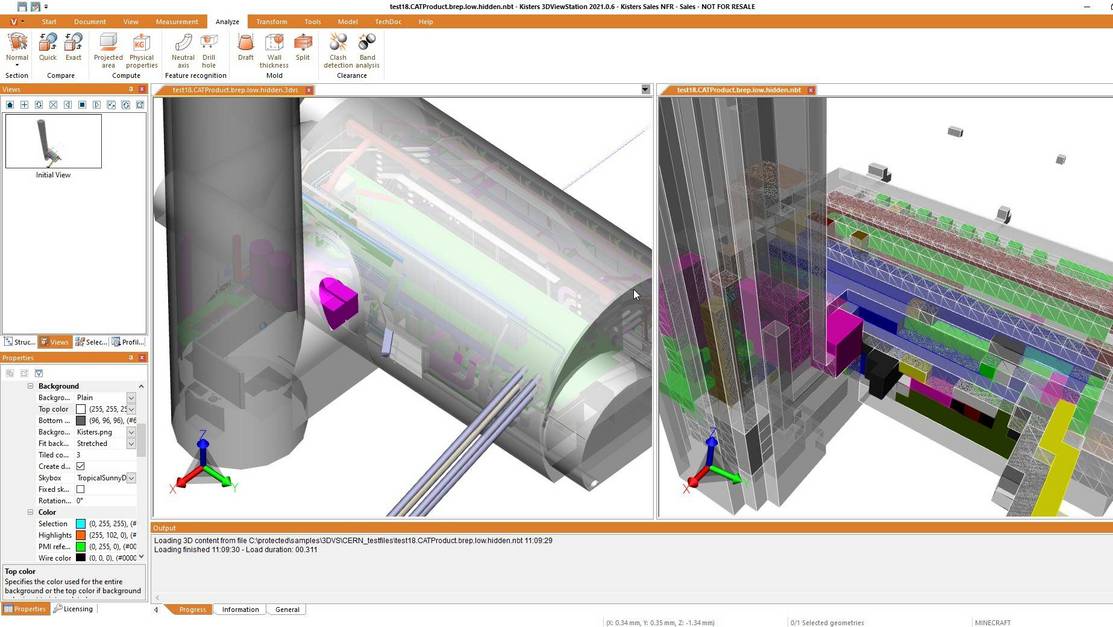1113x627 pixels.
Task: Start Band analysis
Action: 367,50
